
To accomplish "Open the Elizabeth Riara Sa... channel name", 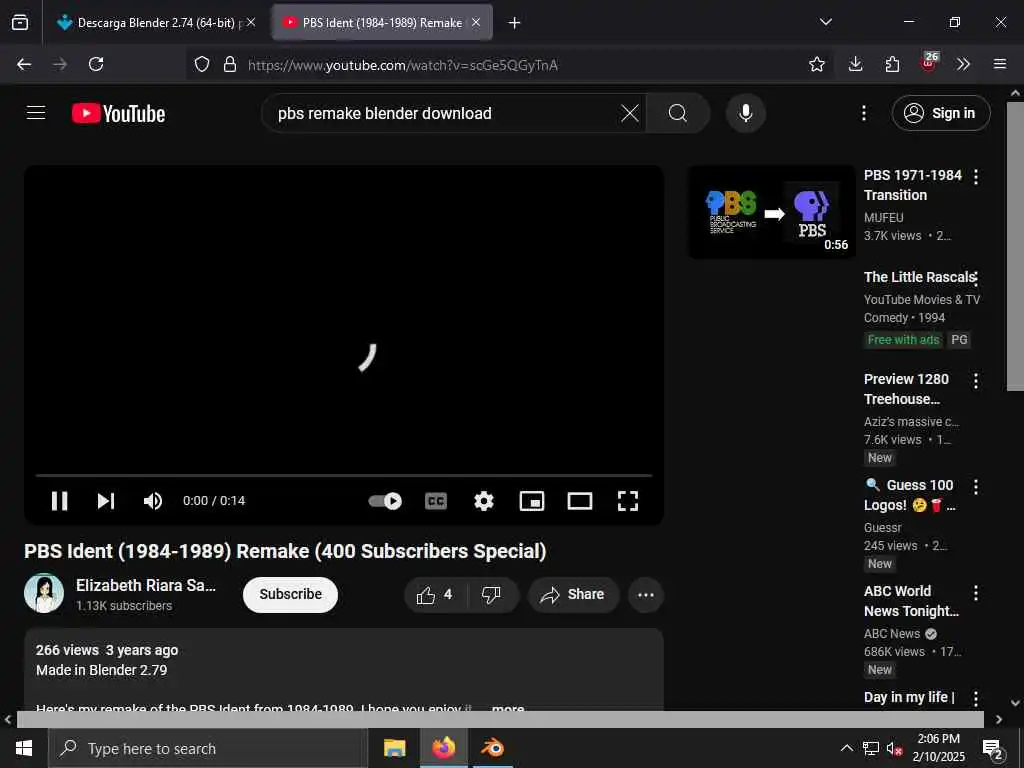I will [x=146, y=585].
